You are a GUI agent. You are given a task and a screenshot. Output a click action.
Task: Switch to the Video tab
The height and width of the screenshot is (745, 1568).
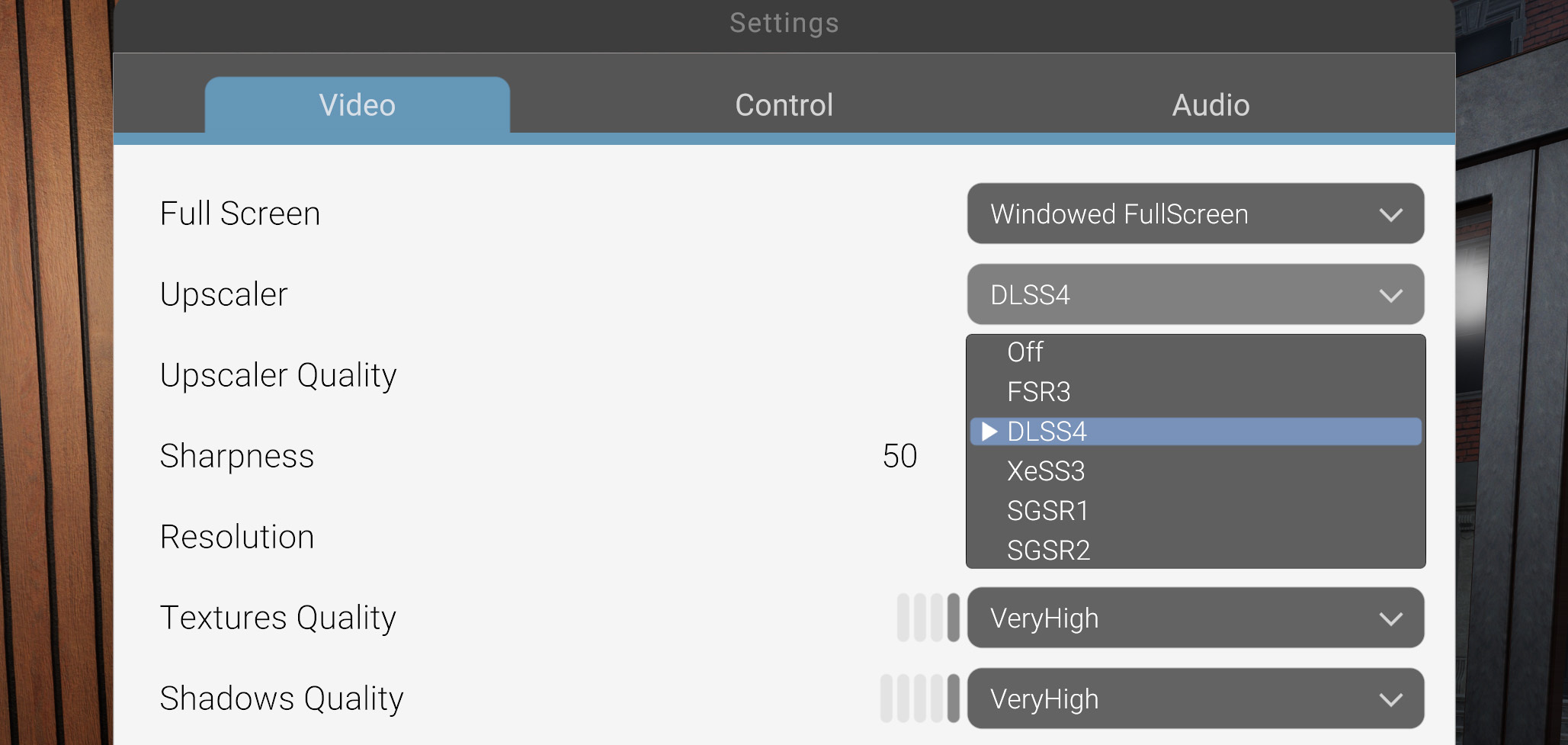click(x=358, y=105)
